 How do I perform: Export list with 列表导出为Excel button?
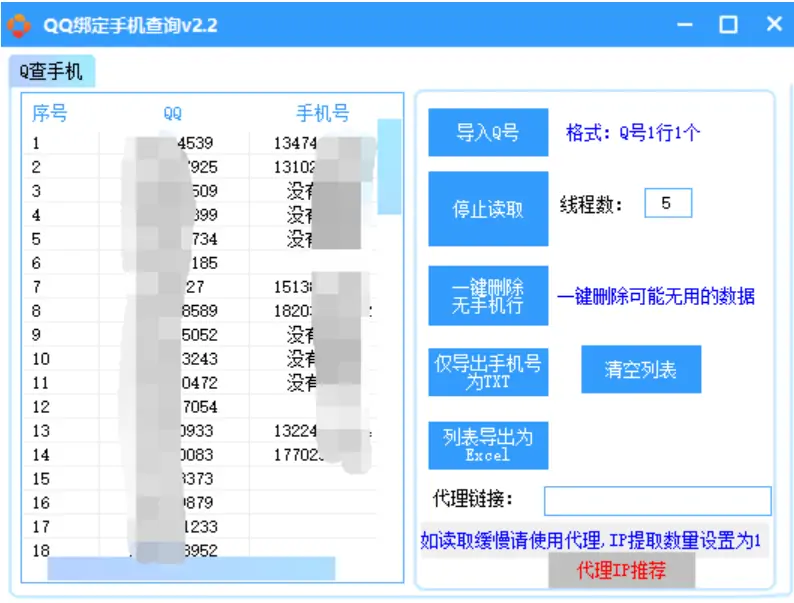(x=488, y=445)
